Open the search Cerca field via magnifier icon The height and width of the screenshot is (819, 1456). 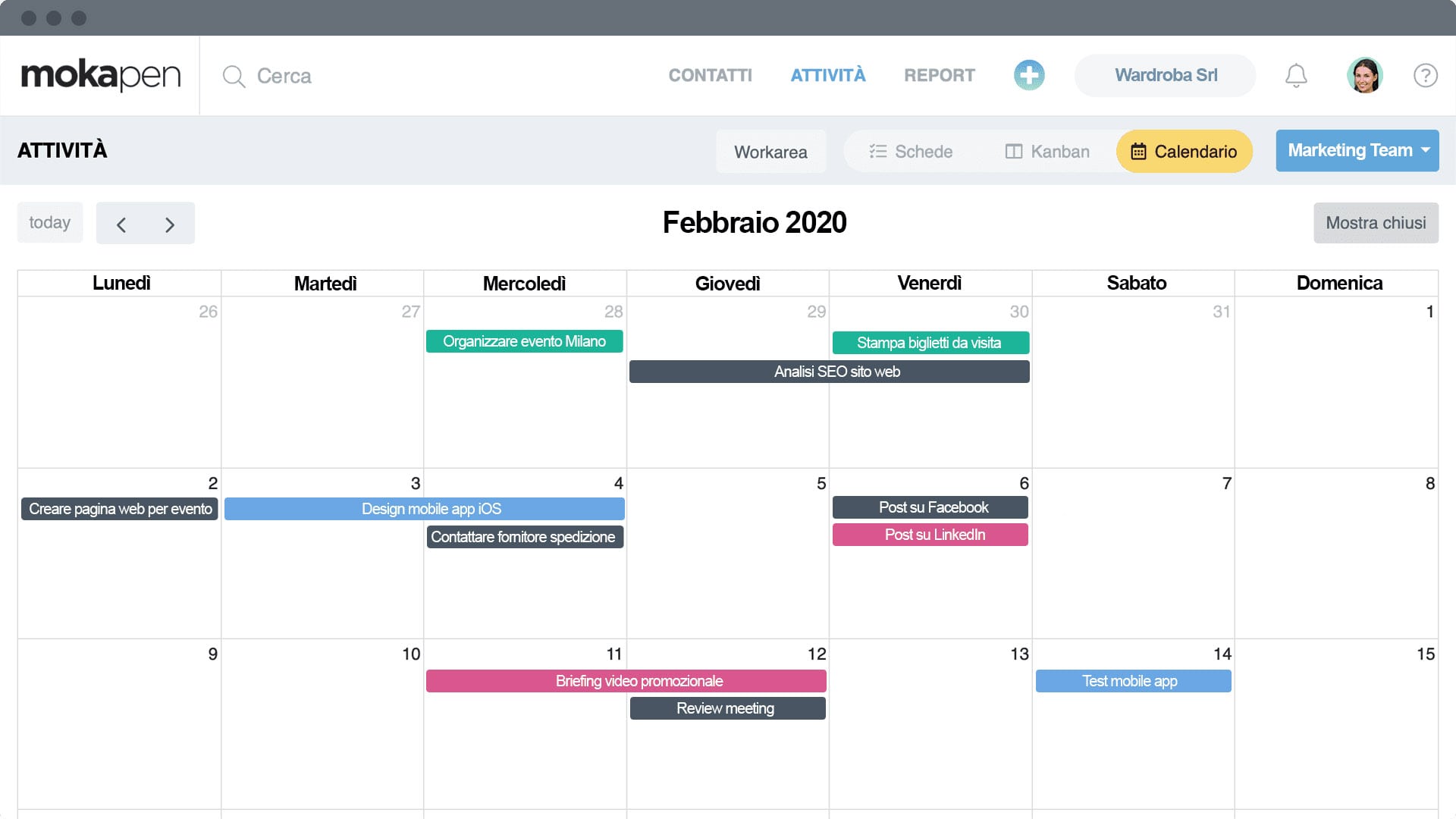click(x=233, y=76)
